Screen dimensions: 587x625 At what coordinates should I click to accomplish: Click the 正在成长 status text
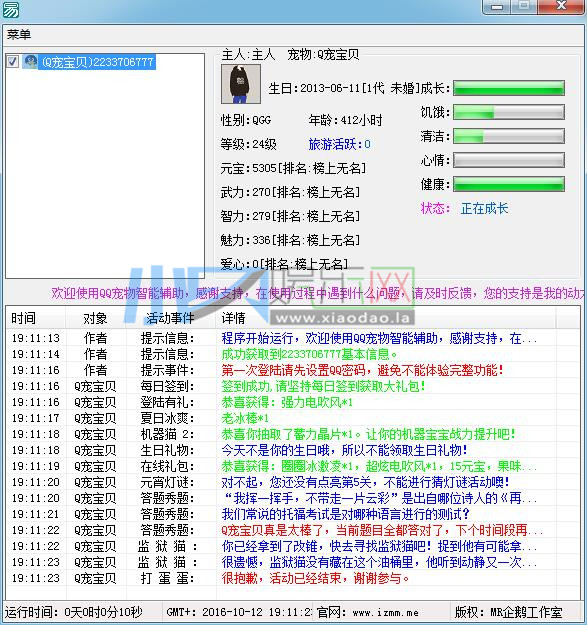click(x=484, y=208)
